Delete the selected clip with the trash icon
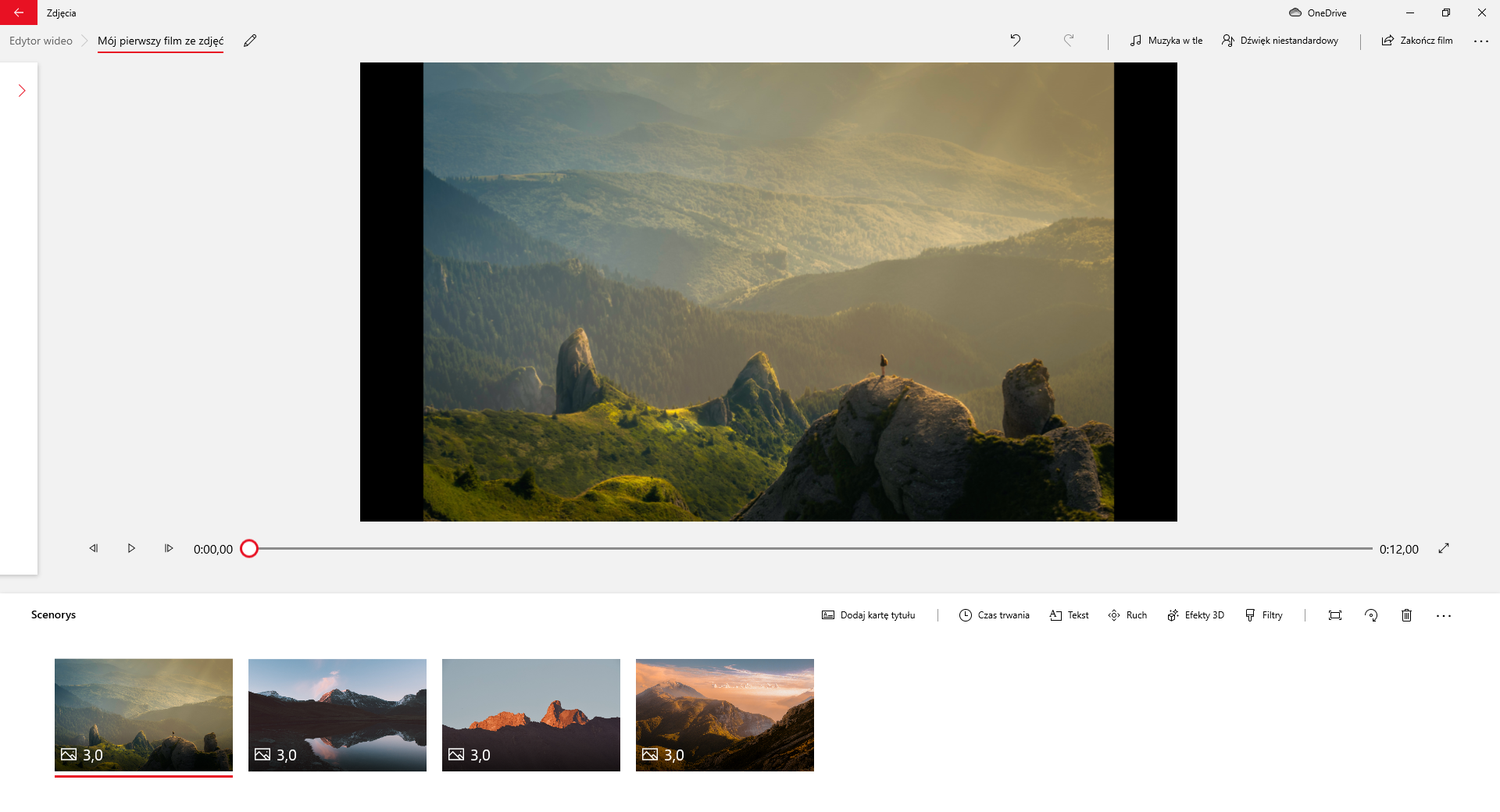The image size is (1500, 812). point(1406,615)
